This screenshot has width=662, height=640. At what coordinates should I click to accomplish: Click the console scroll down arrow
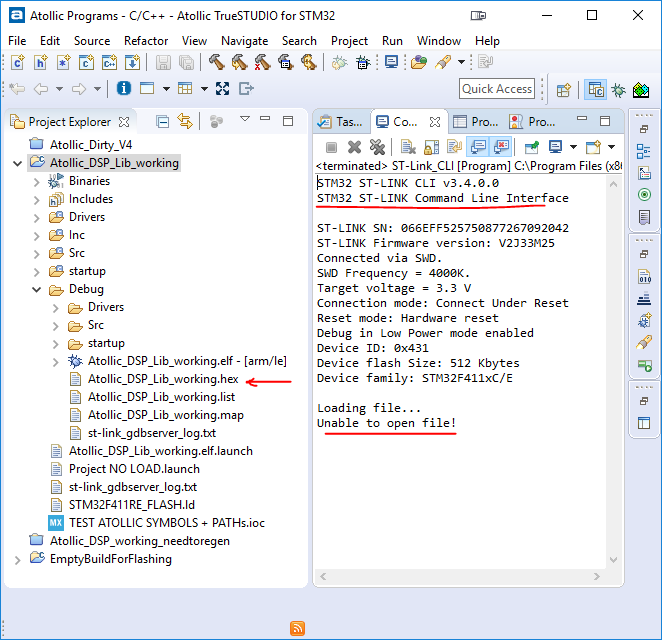613,560
